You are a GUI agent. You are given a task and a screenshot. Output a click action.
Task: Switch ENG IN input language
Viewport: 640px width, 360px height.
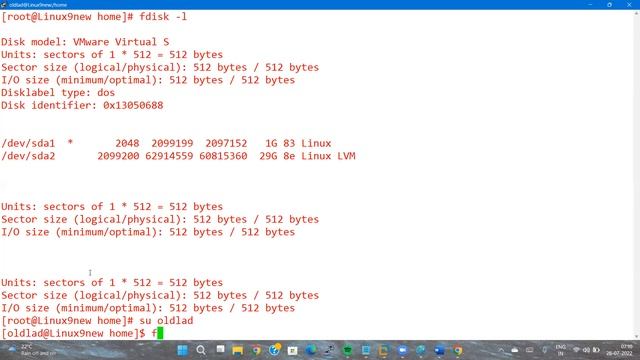(560, 350)
